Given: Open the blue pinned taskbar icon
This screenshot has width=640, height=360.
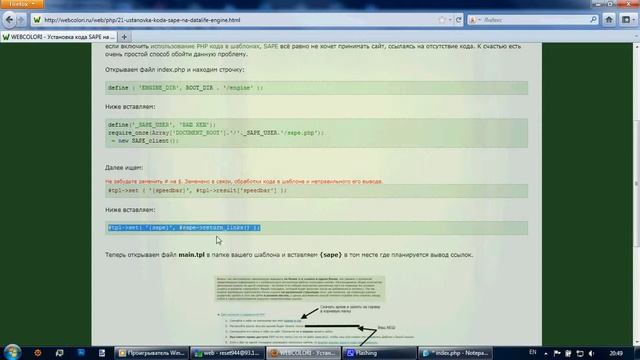Looking at the screenshot, I should click(81, 353).
